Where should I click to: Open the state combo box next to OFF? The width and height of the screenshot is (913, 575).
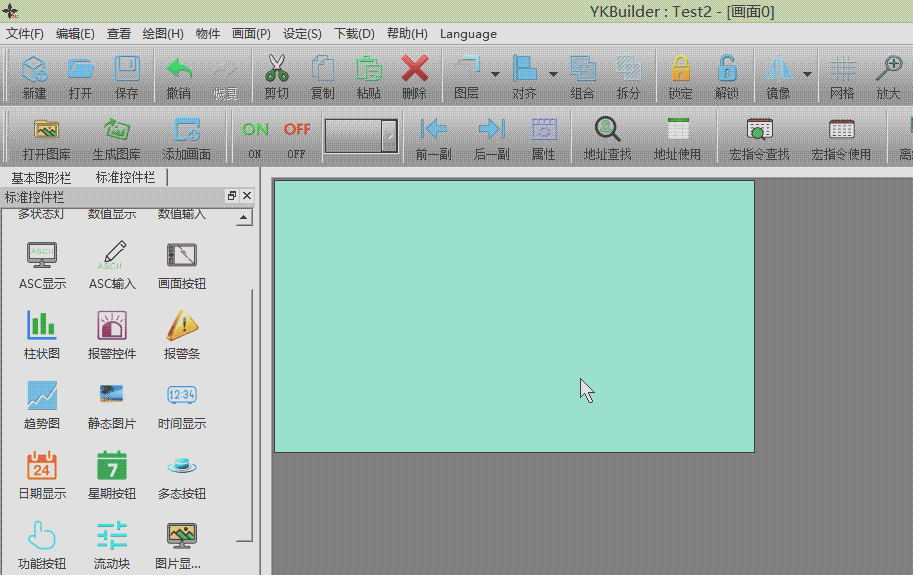pyautogui.click(x=389, y=135)
